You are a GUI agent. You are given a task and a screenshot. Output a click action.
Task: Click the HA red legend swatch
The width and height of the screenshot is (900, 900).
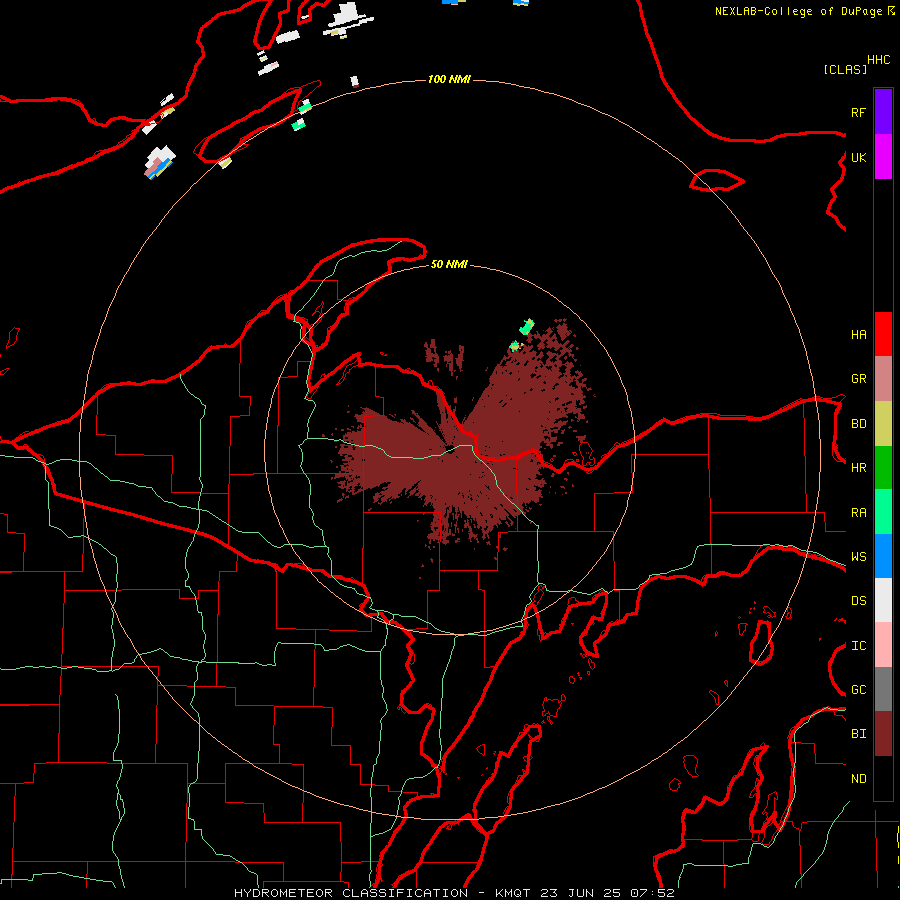(x=883, y=334)
